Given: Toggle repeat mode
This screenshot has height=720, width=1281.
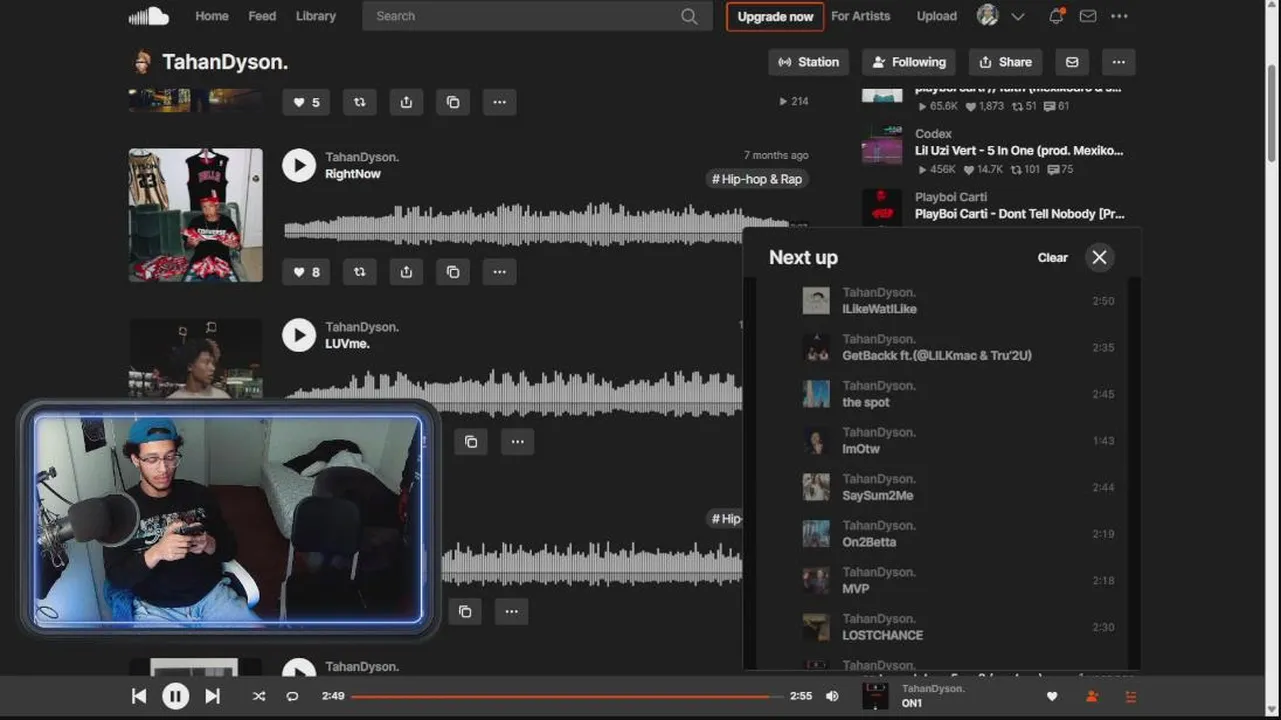Looking at the screenshot, I should pos(292,696).
